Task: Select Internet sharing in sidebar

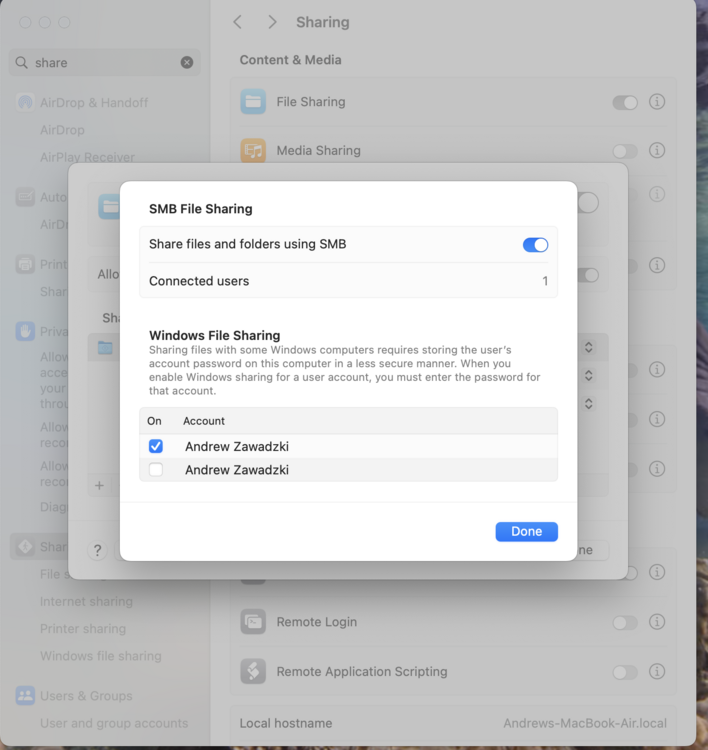Action: [x=86, y=601]
